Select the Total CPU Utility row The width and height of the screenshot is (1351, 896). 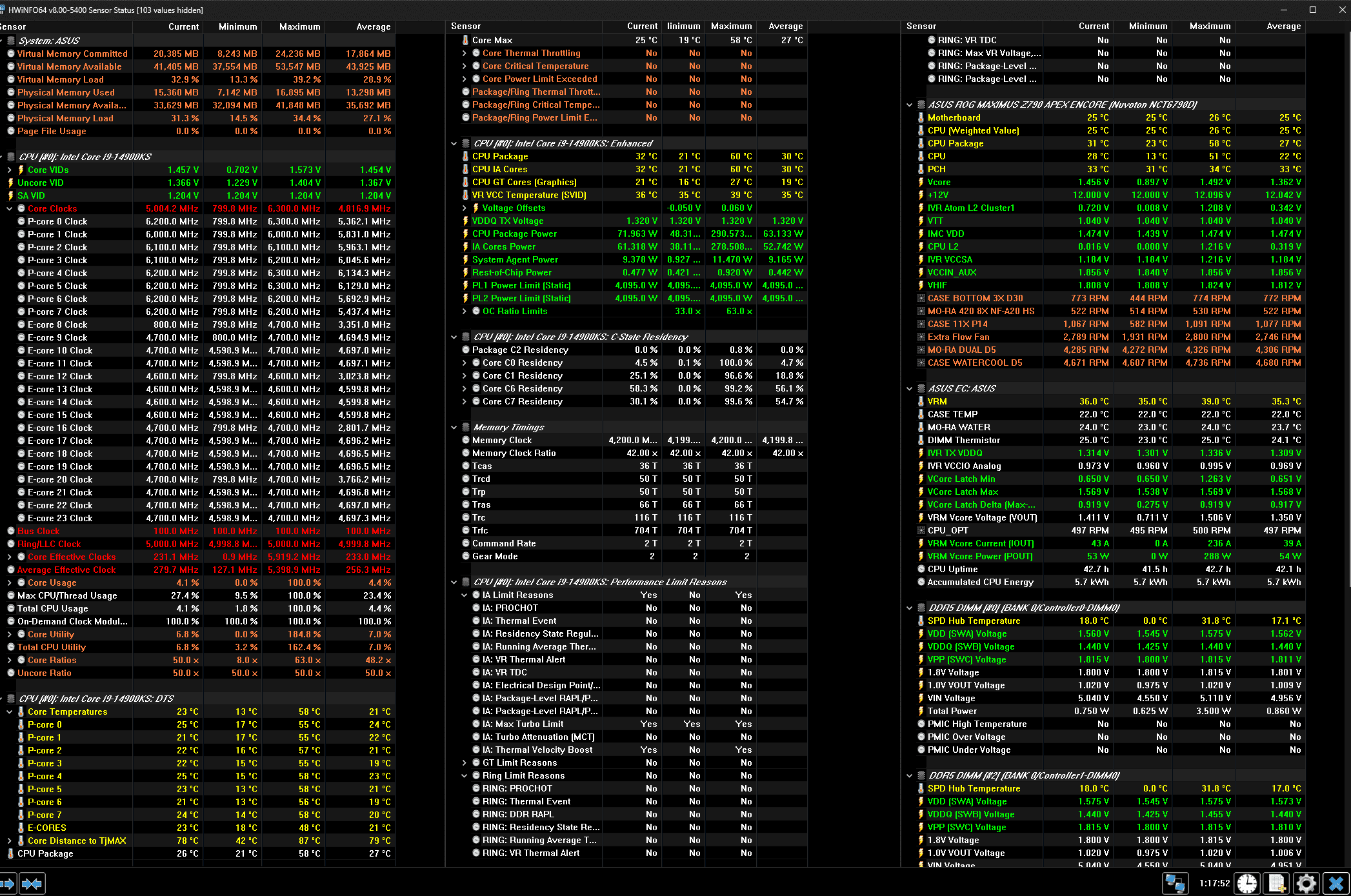pyautogui.click(x=197, y=647)
